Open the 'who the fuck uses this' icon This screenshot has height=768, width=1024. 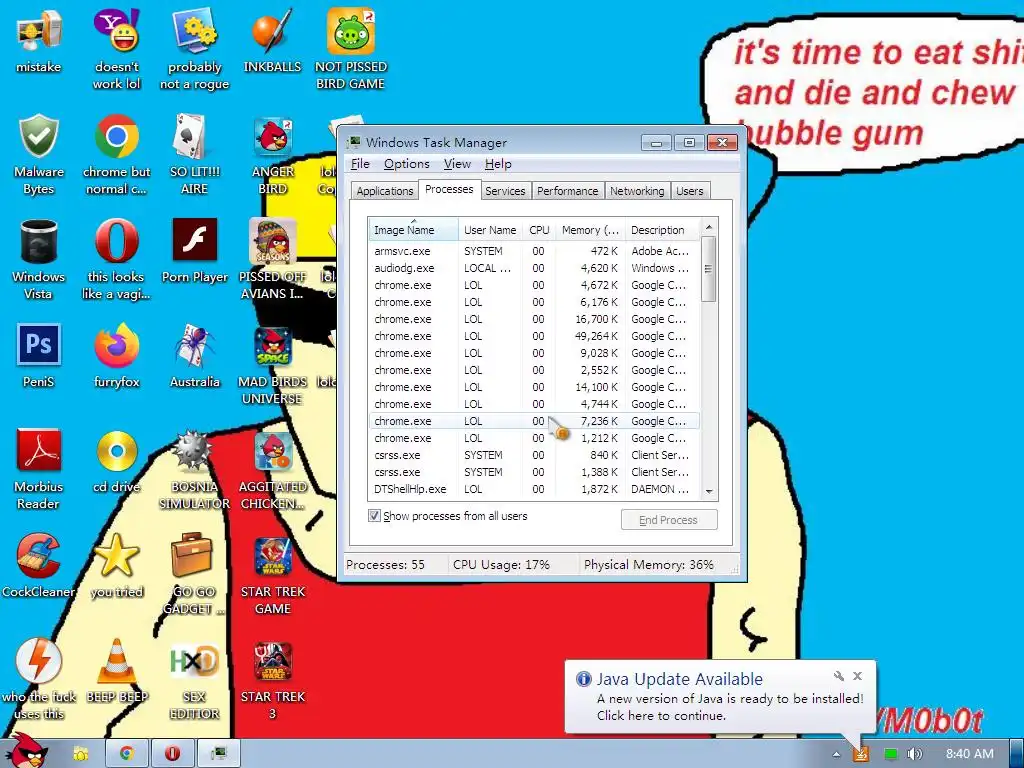click(x=39, y=679)
